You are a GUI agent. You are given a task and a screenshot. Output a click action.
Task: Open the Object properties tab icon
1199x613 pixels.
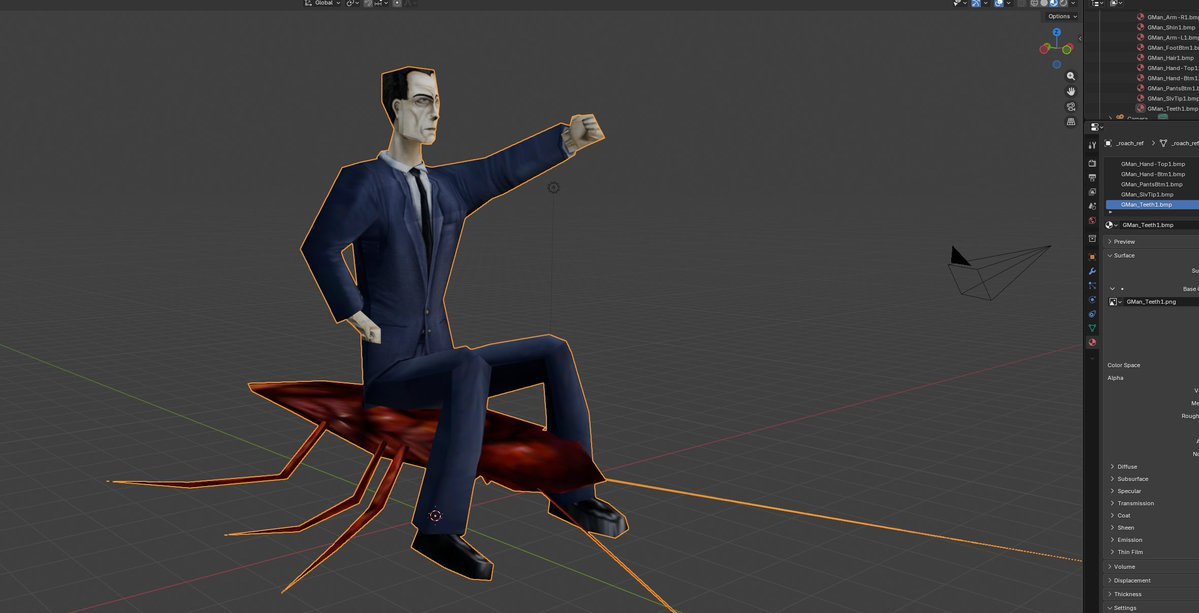pos(1092,257)
